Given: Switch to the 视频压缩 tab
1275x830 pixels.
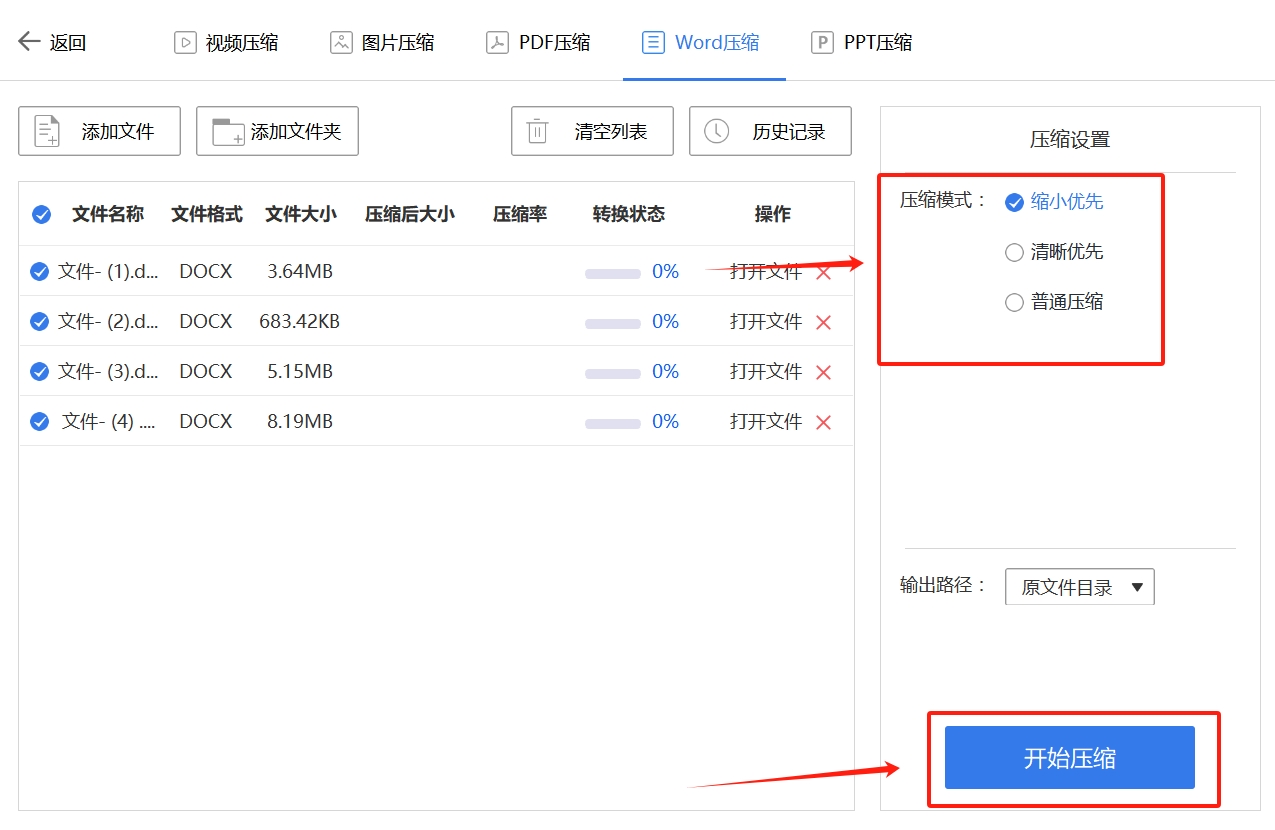Looking at the screenshot, I should 226,42.
